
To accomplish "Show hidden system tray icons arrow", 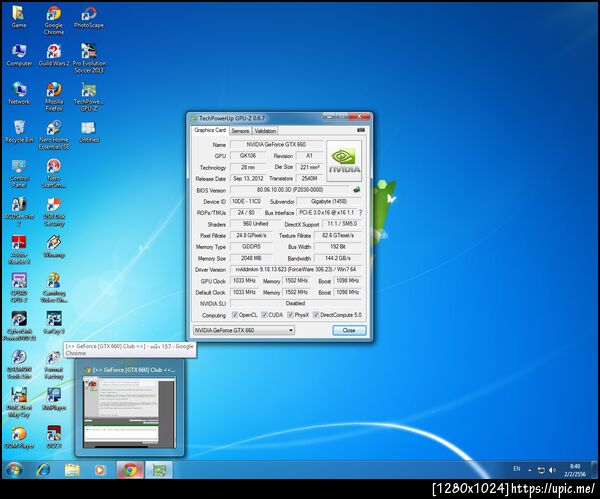I will [530, 470].
